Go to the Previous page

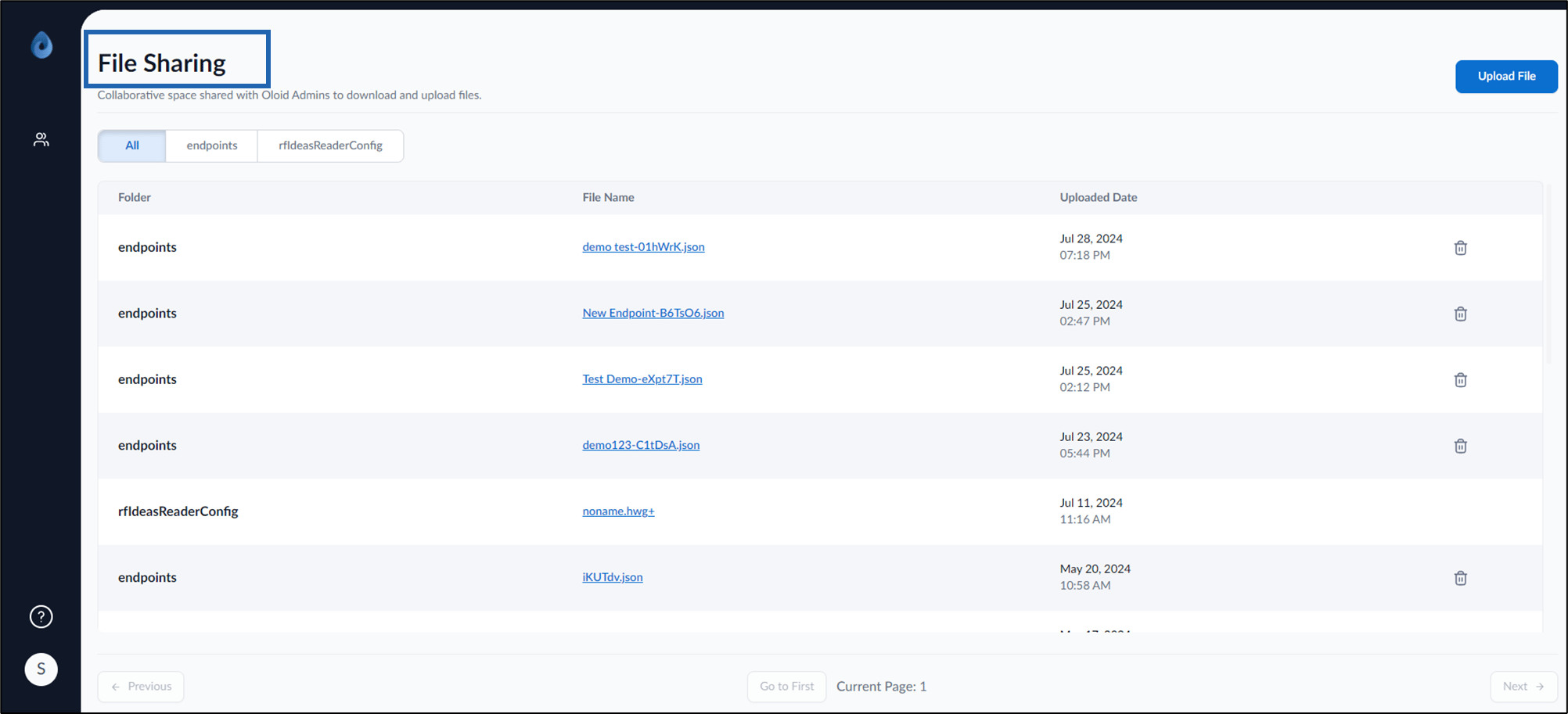tap(141, 687)
